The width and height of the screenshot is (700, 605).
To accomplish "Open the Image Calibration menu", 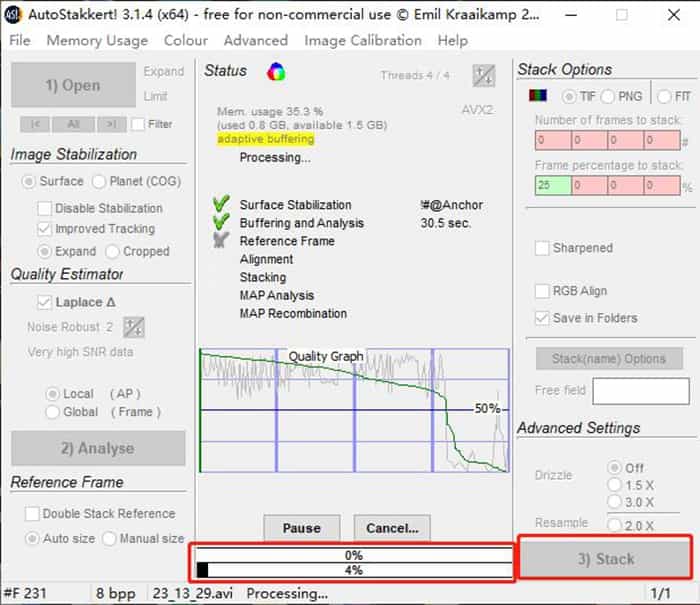I will (x=363, y=40).
